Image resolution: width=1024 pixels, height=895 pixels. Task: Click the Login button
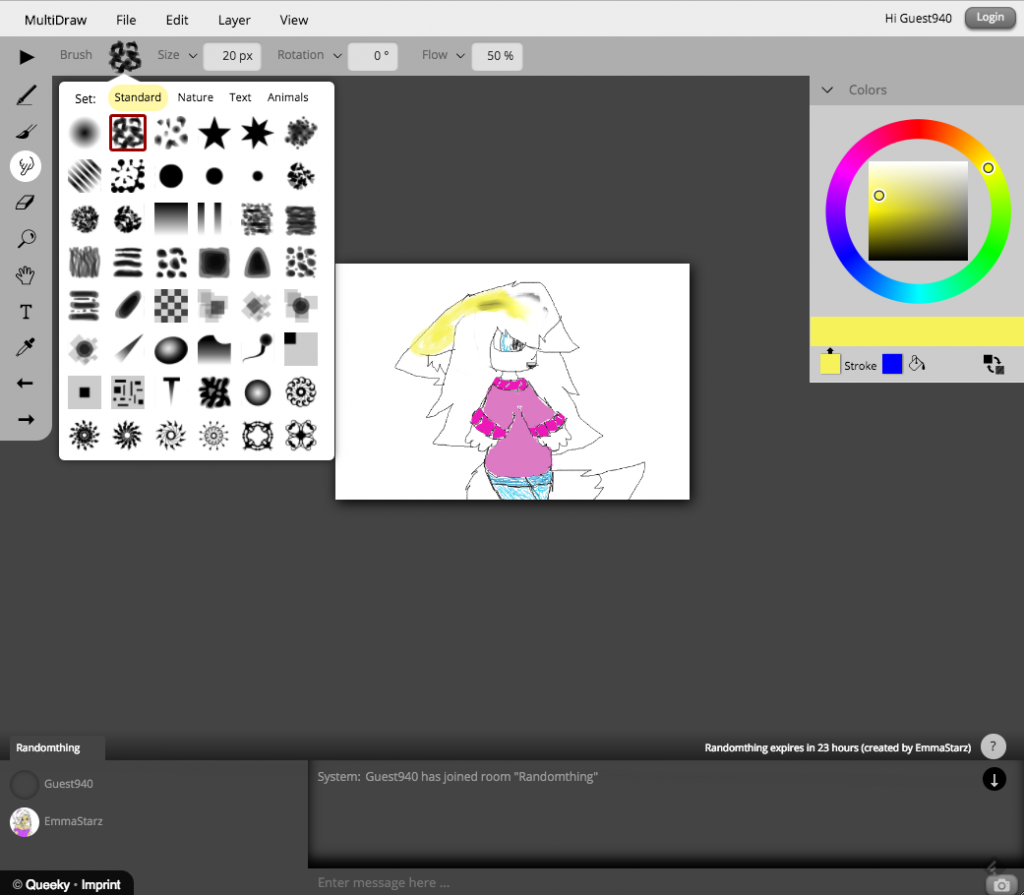tap(989, 17)
